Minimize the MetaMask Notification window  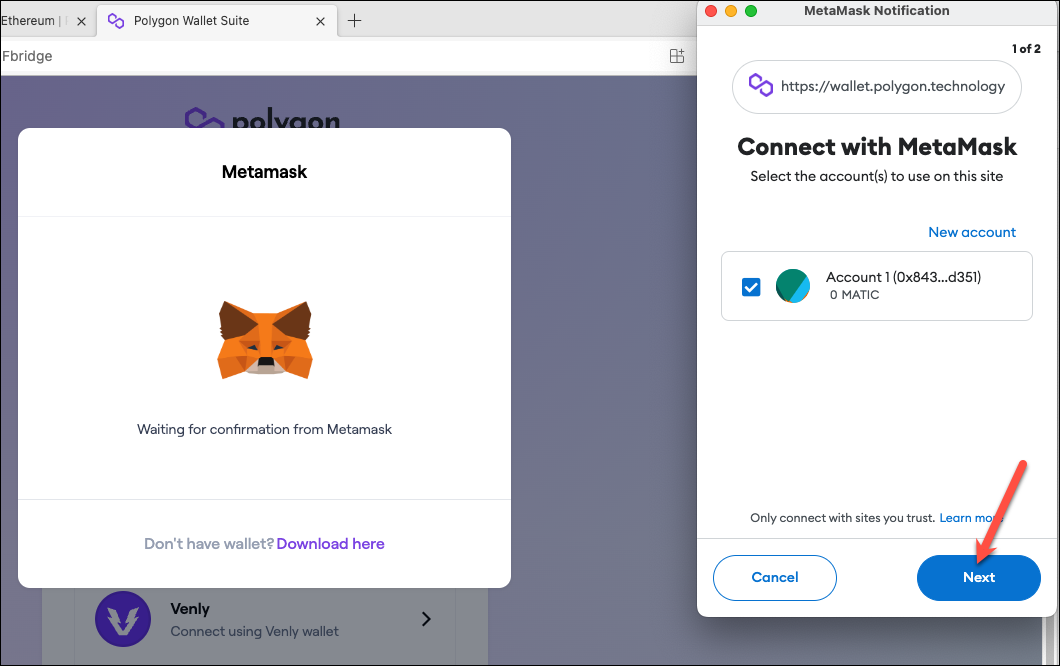pyautogui.click(x=731, y=11)
